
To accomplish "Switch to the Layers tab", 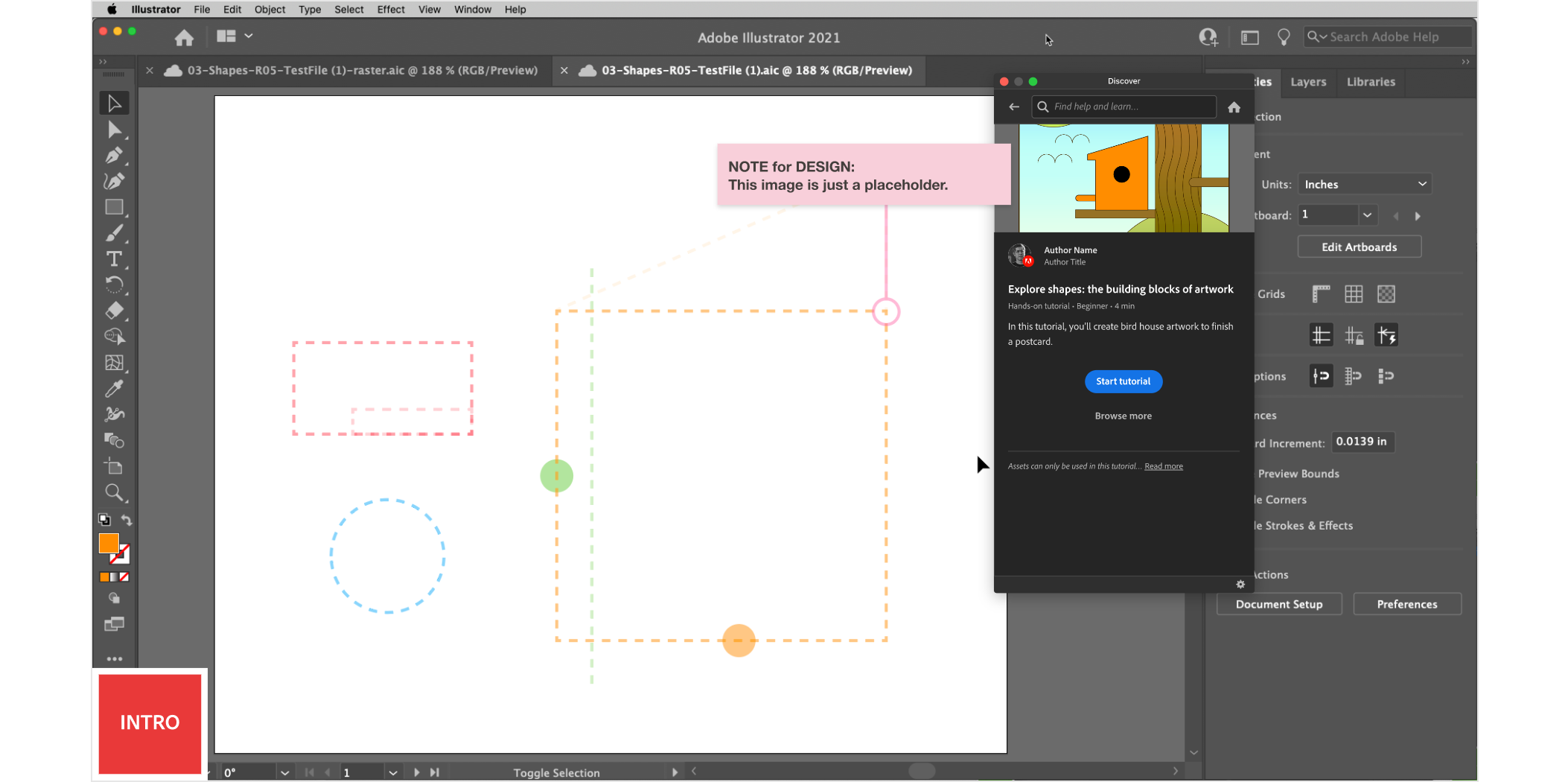I will (1308, 82).
